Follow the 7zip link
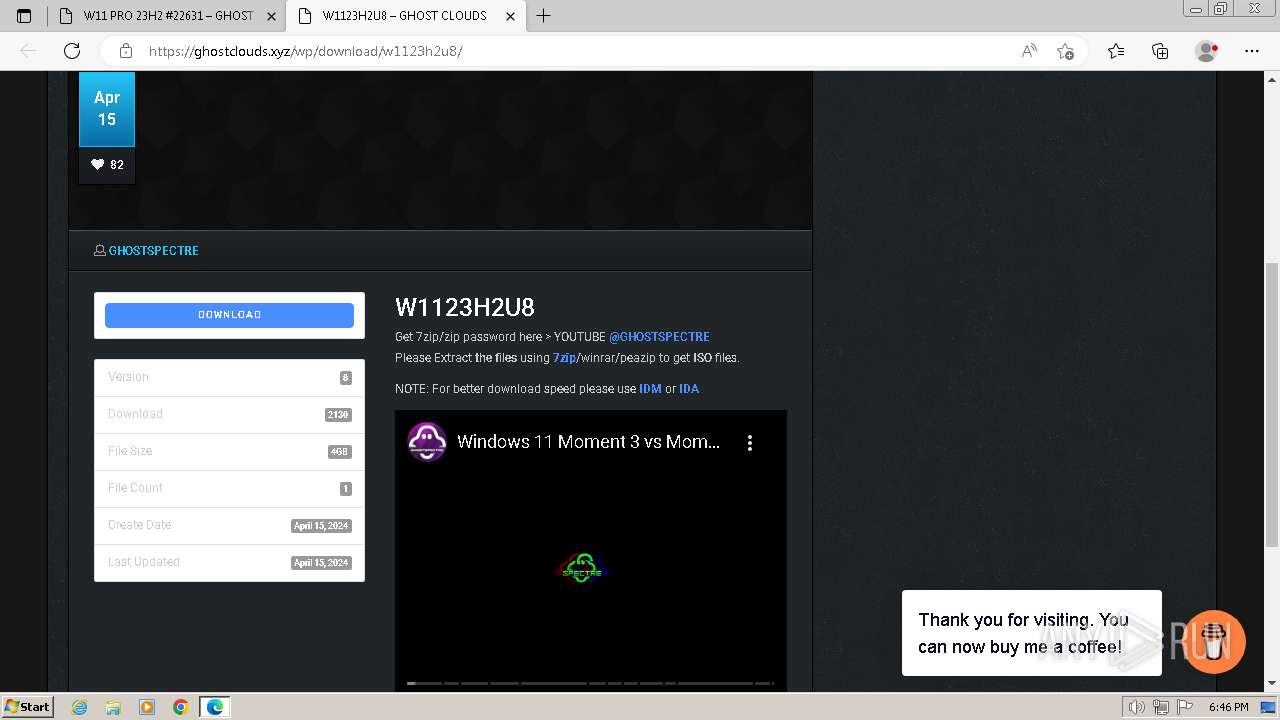 [564, 358]
